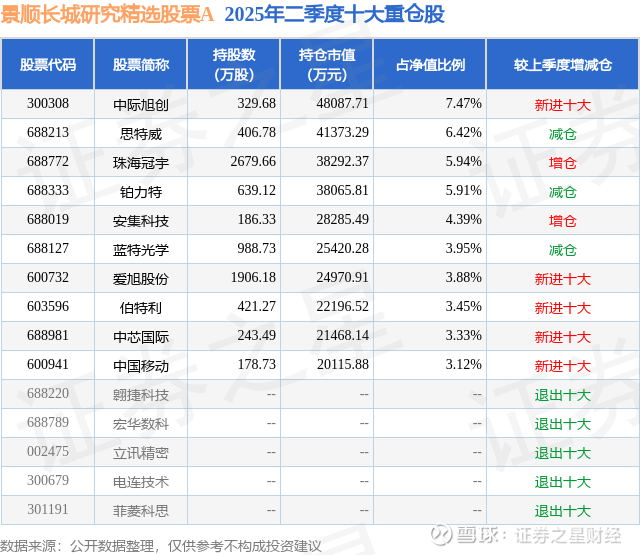Select the 股票代码 column header

48,64
